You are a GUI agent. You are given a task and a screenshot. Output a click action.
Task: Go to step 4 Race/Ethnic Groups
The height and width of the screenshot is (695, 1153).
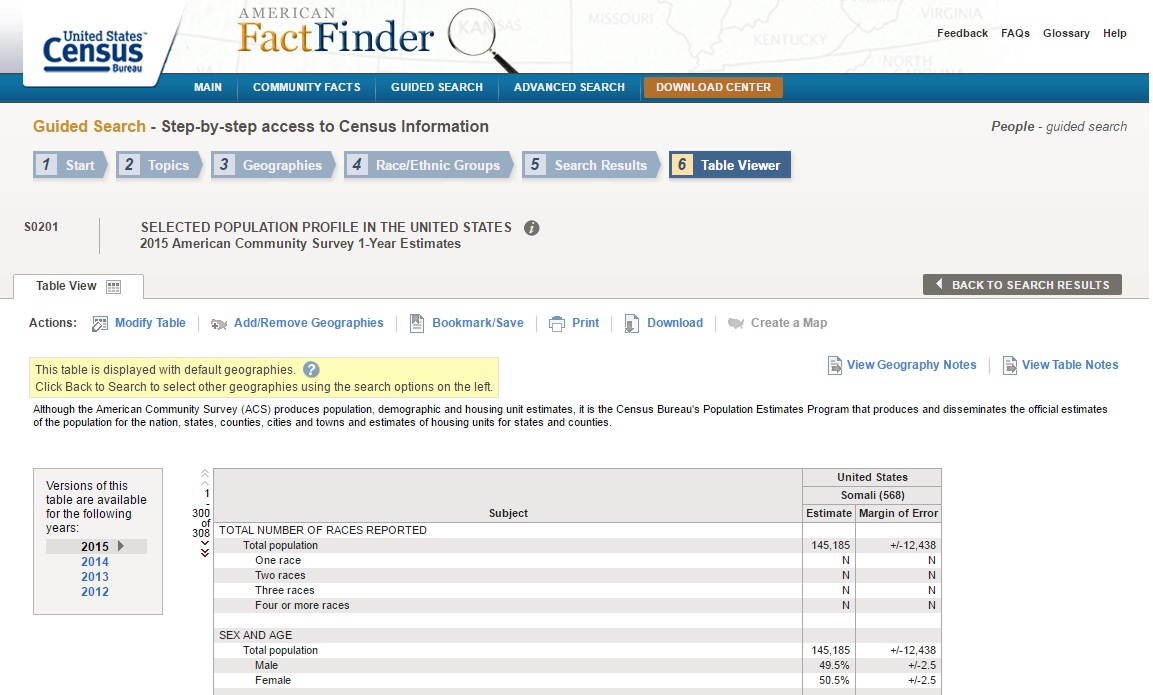(x=428, y=165)
